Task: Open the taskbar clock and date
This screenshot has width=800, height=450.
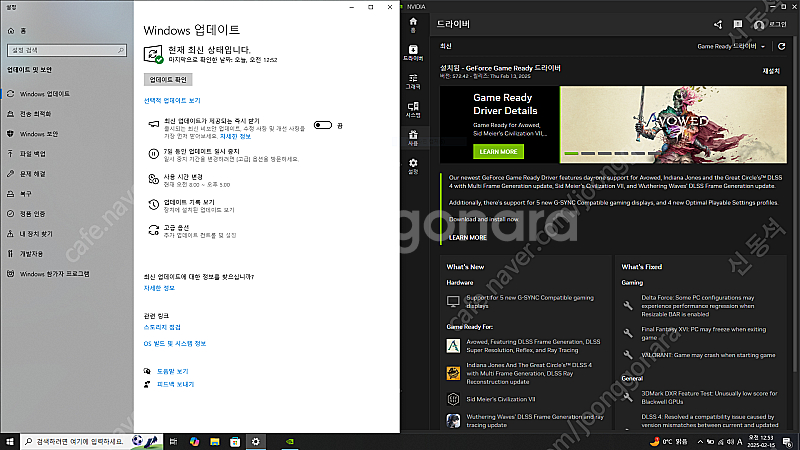Action: tap(761, 442)
